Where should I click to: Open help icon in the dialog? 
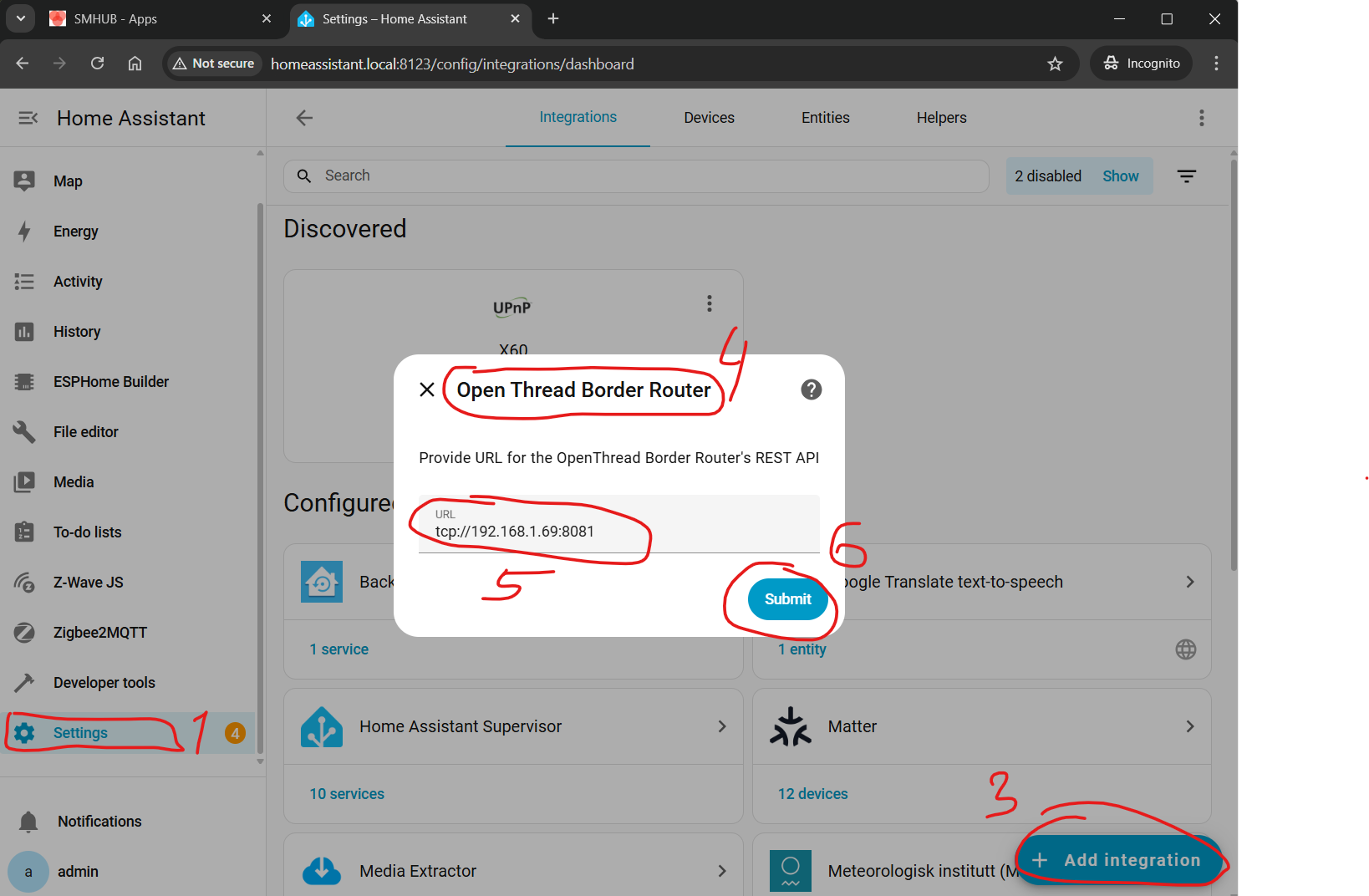(x=811, y=389)
